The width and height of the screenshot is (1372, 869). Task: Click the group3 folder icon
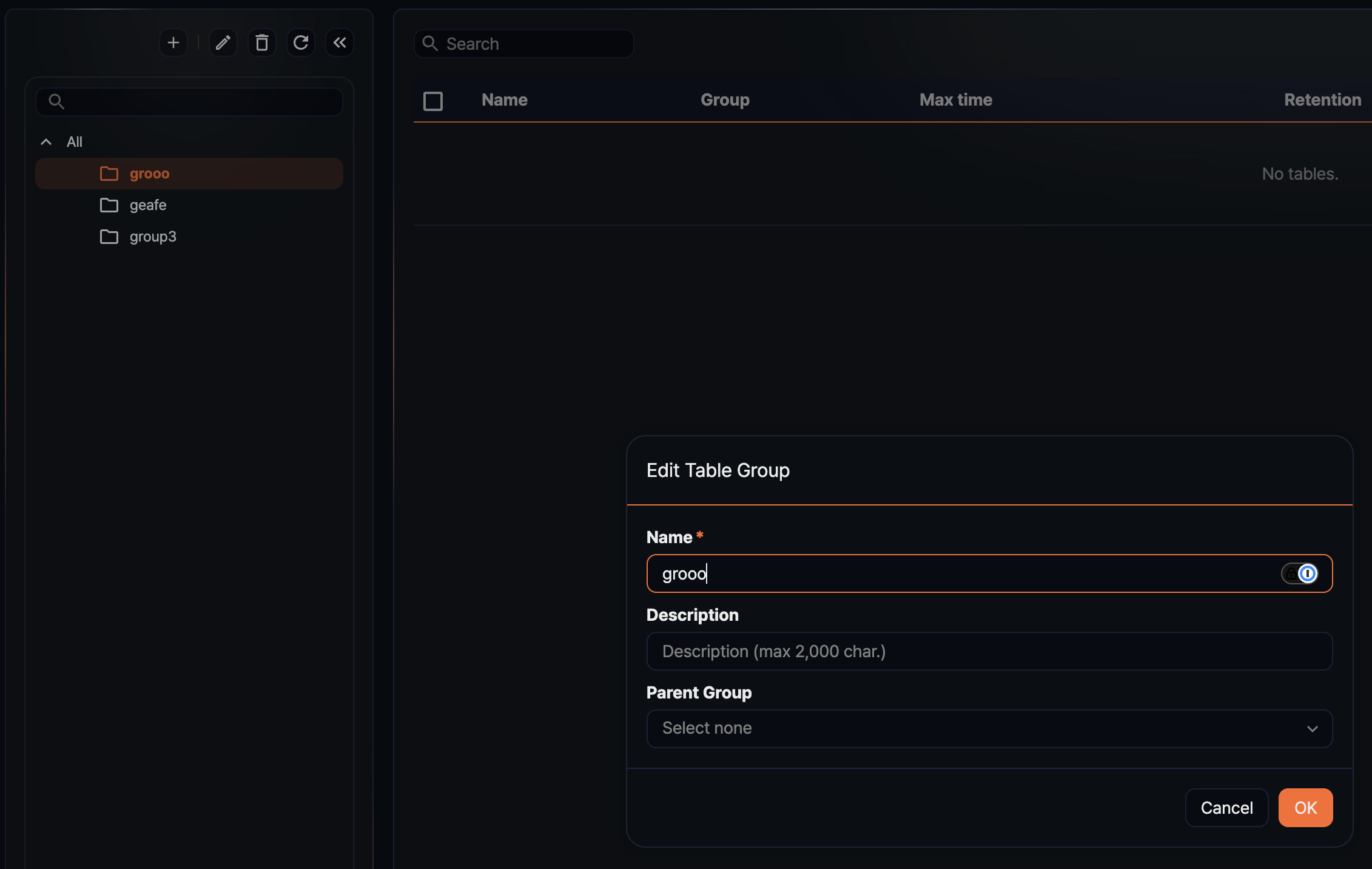pos(109,237)
